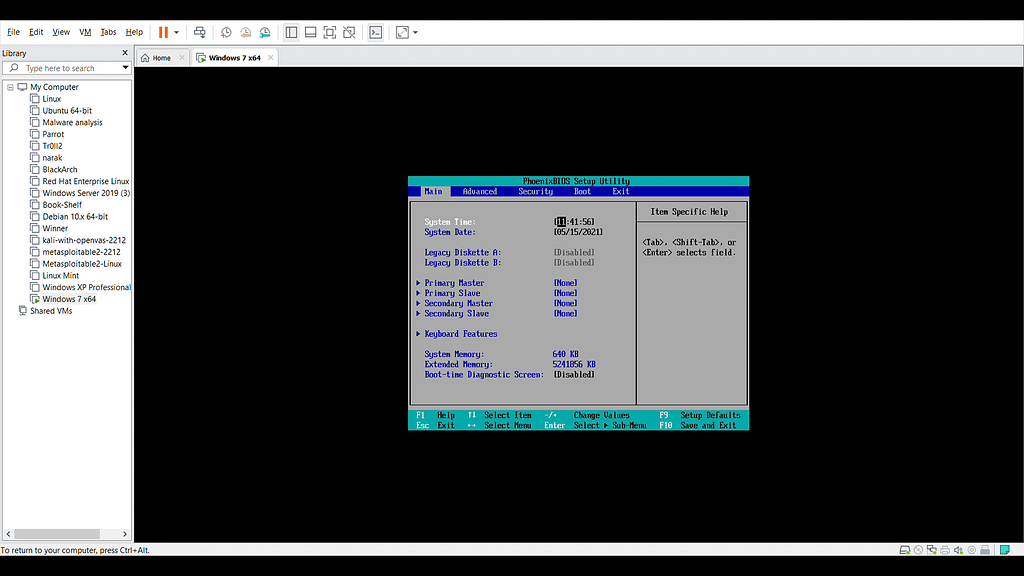Viewport: 1024px width, 576px height.
Task: Click the Revert to snapshot toolbar icon
Action: coord(246,32)
